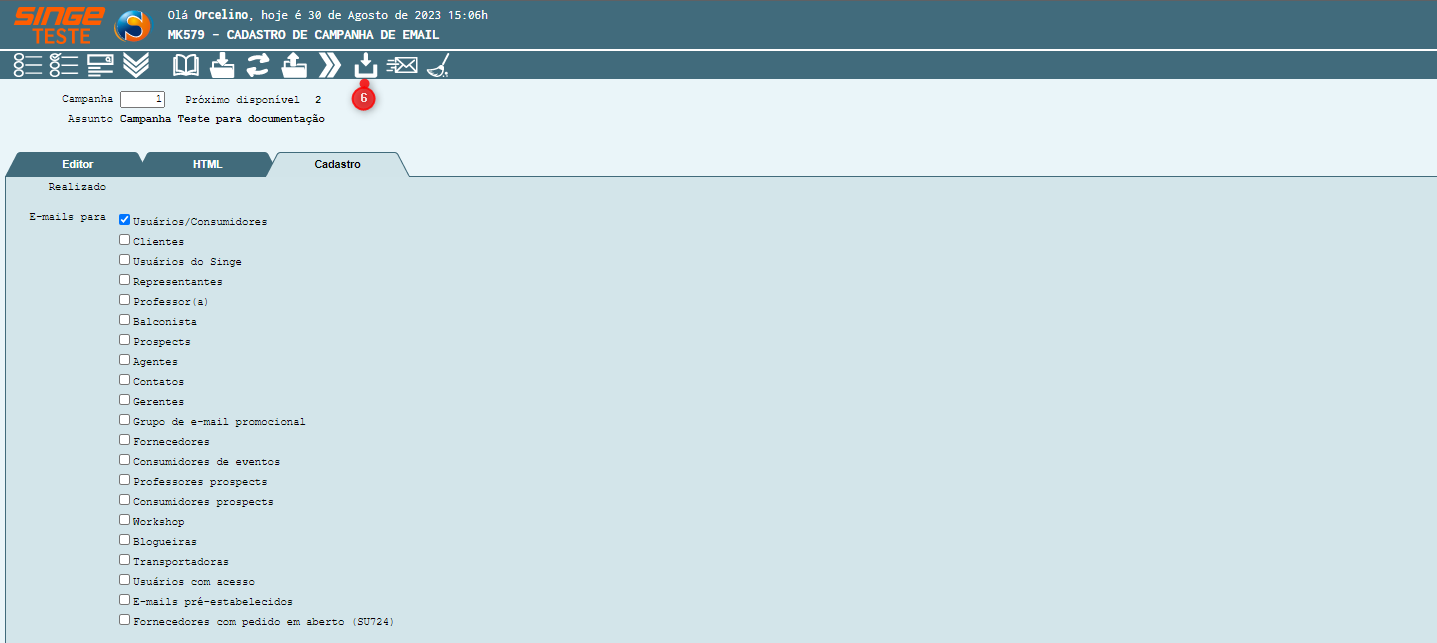Click the double right chevron icon
Viewport: 1437px width, 643px height.
pyautogui.click(x=329, y=66)
